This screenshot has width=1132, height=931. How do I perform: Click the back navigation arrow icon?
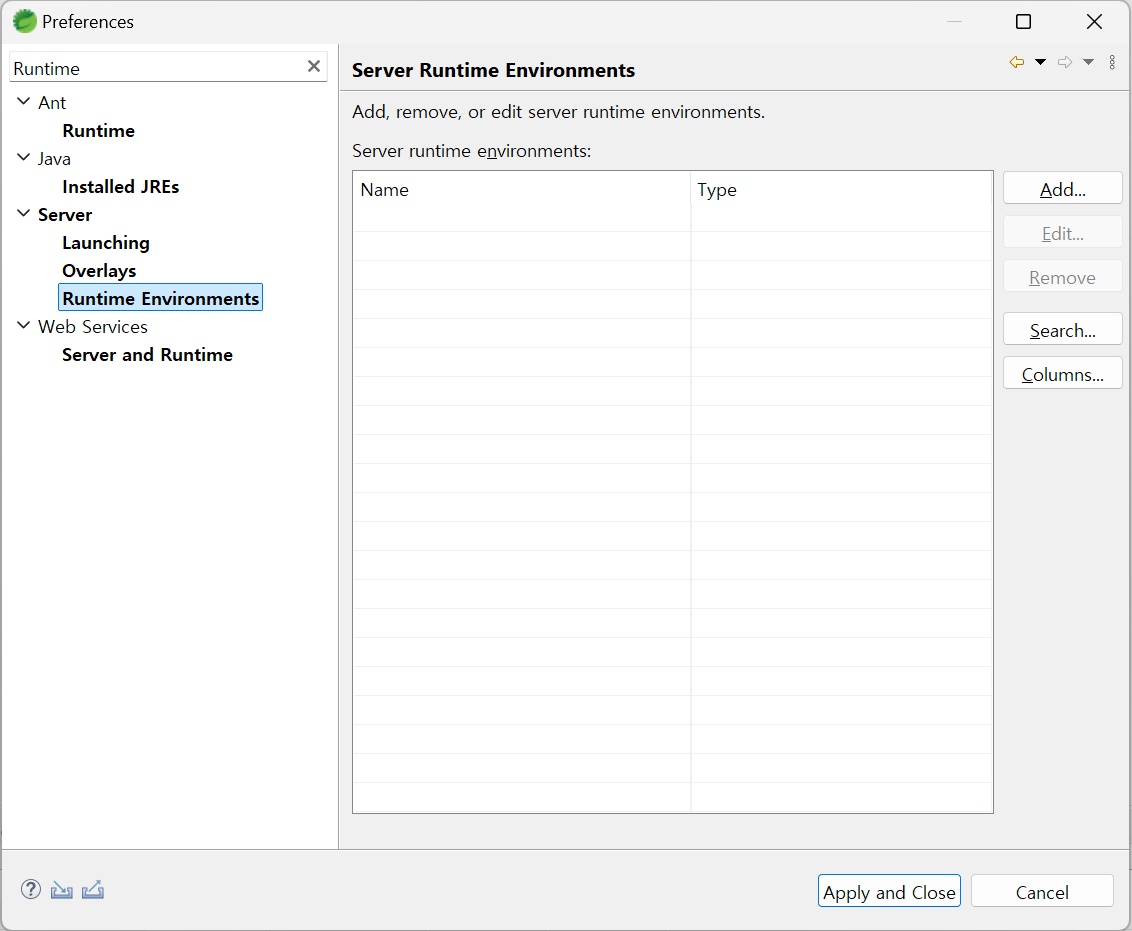[x=1017, y=62]
